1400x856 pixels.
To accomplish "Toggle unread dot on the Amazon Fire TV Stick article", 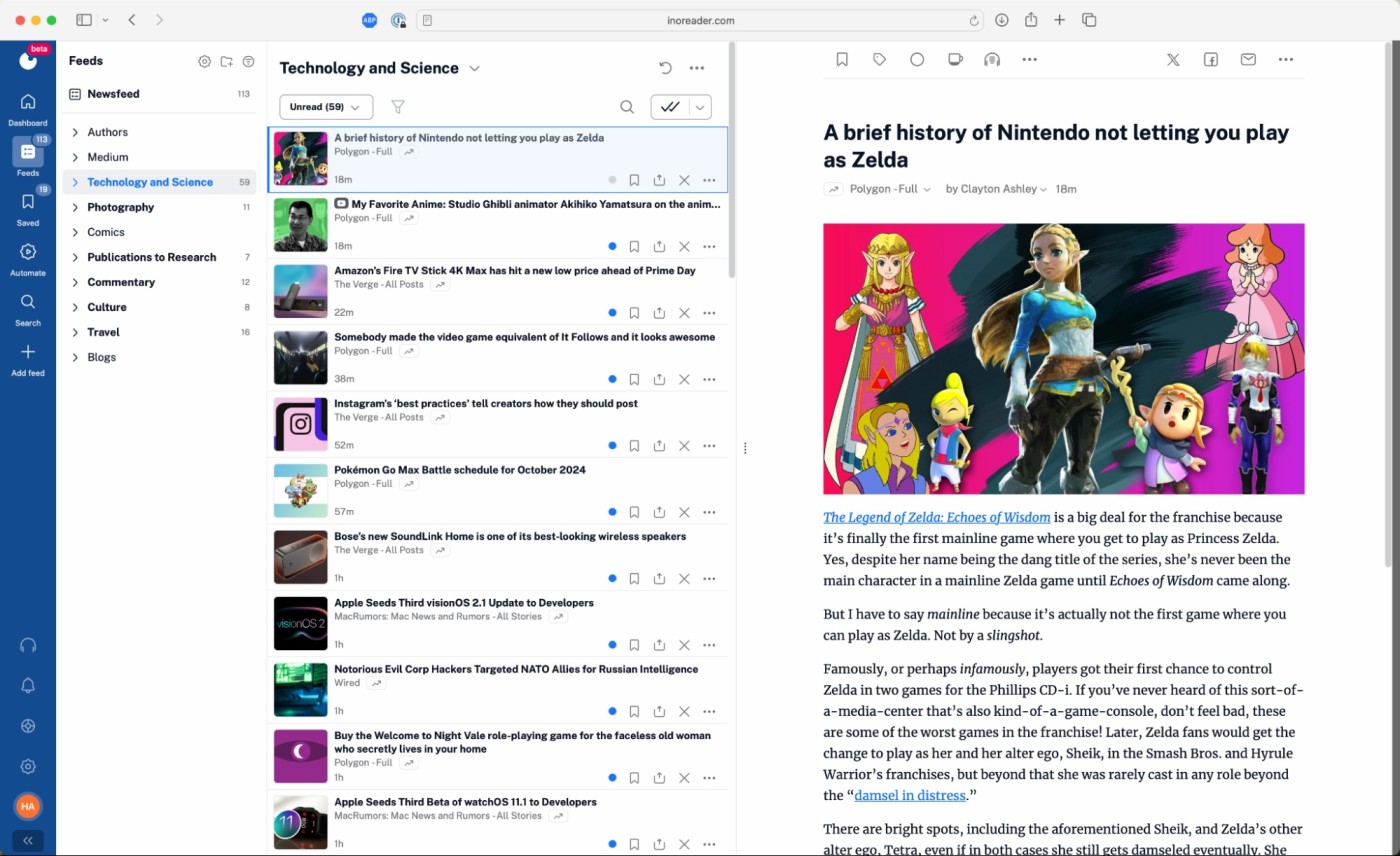I will tap(612, 313).
